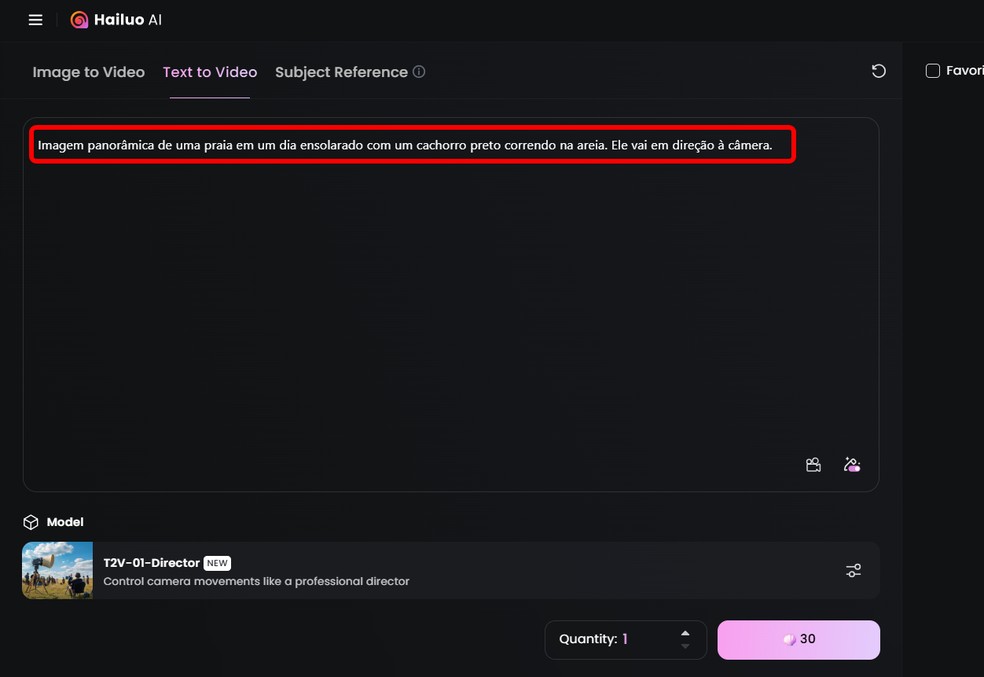Toggle the prompt enhancement magic wand

(x=852, y=465)
